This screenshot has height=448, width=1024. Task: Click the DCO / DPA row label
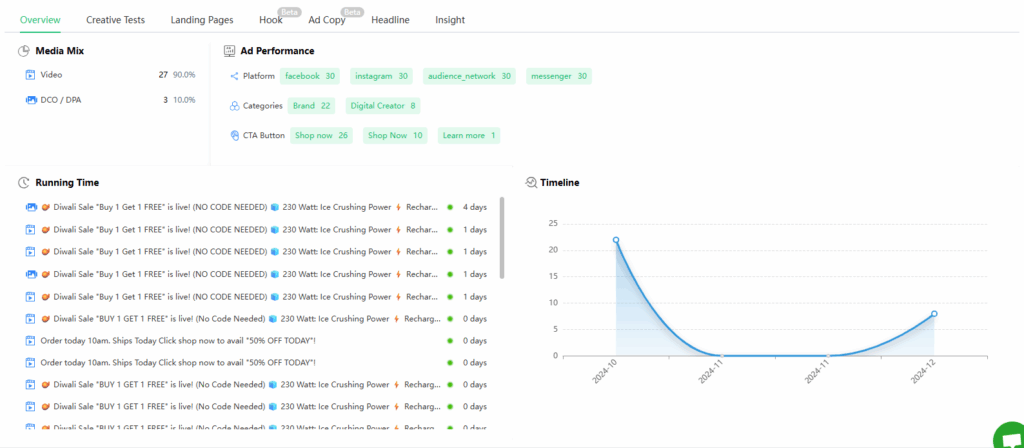[61, 100]
